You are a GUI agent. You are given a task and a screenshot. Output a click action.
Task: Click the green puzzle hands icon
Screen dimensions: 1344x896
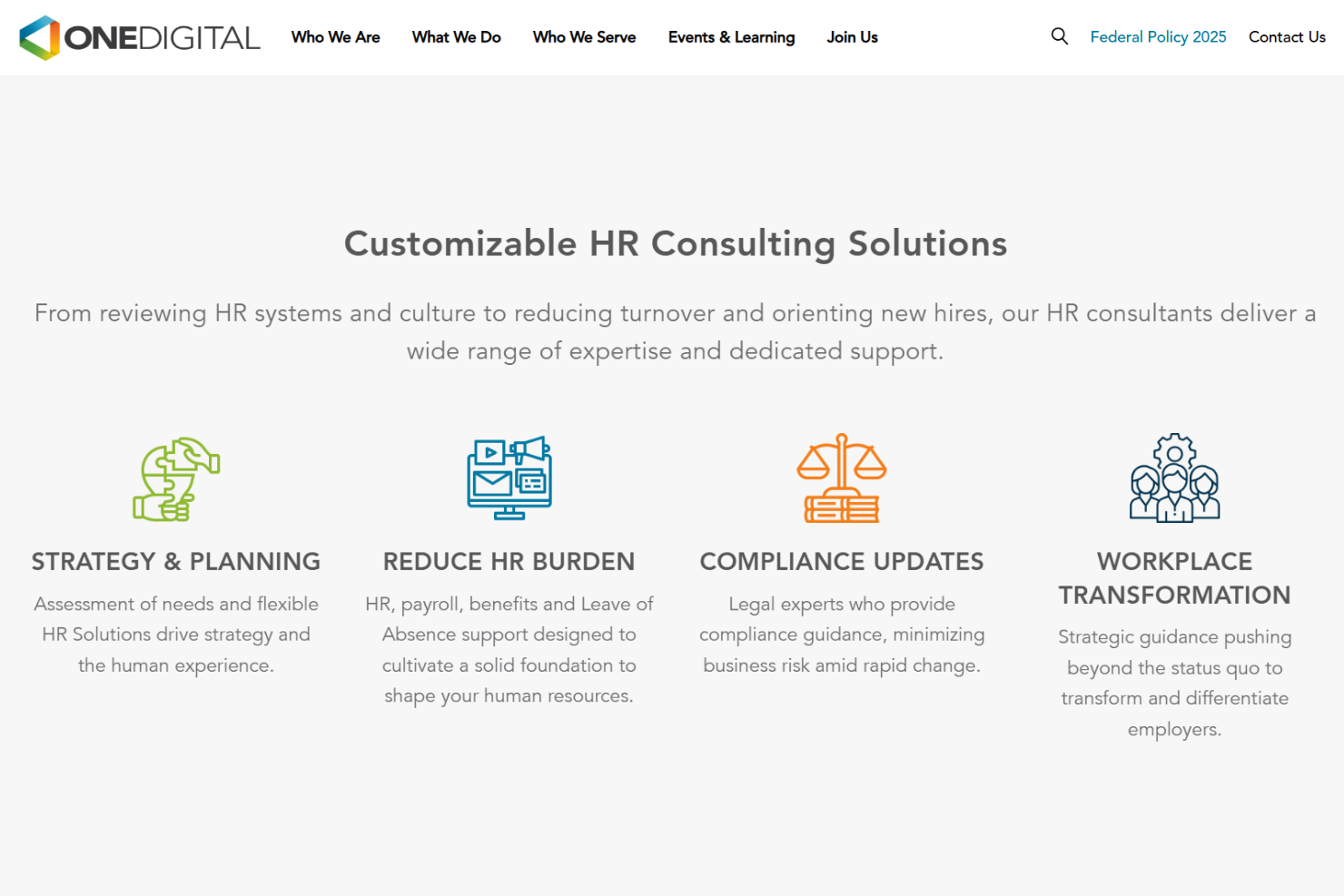click(x=176, y=478)
